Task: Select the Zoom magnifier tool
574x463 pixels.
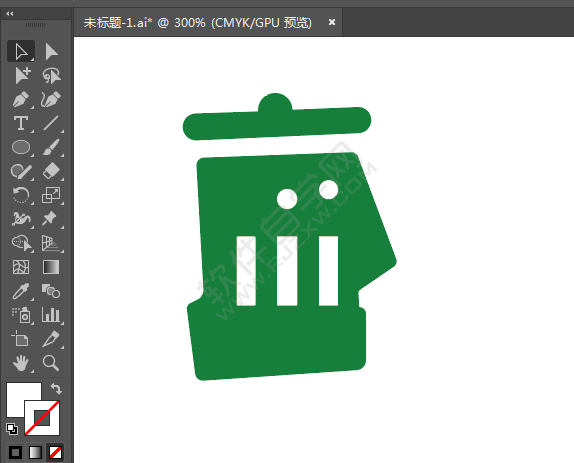Action: tap(51, 363)
